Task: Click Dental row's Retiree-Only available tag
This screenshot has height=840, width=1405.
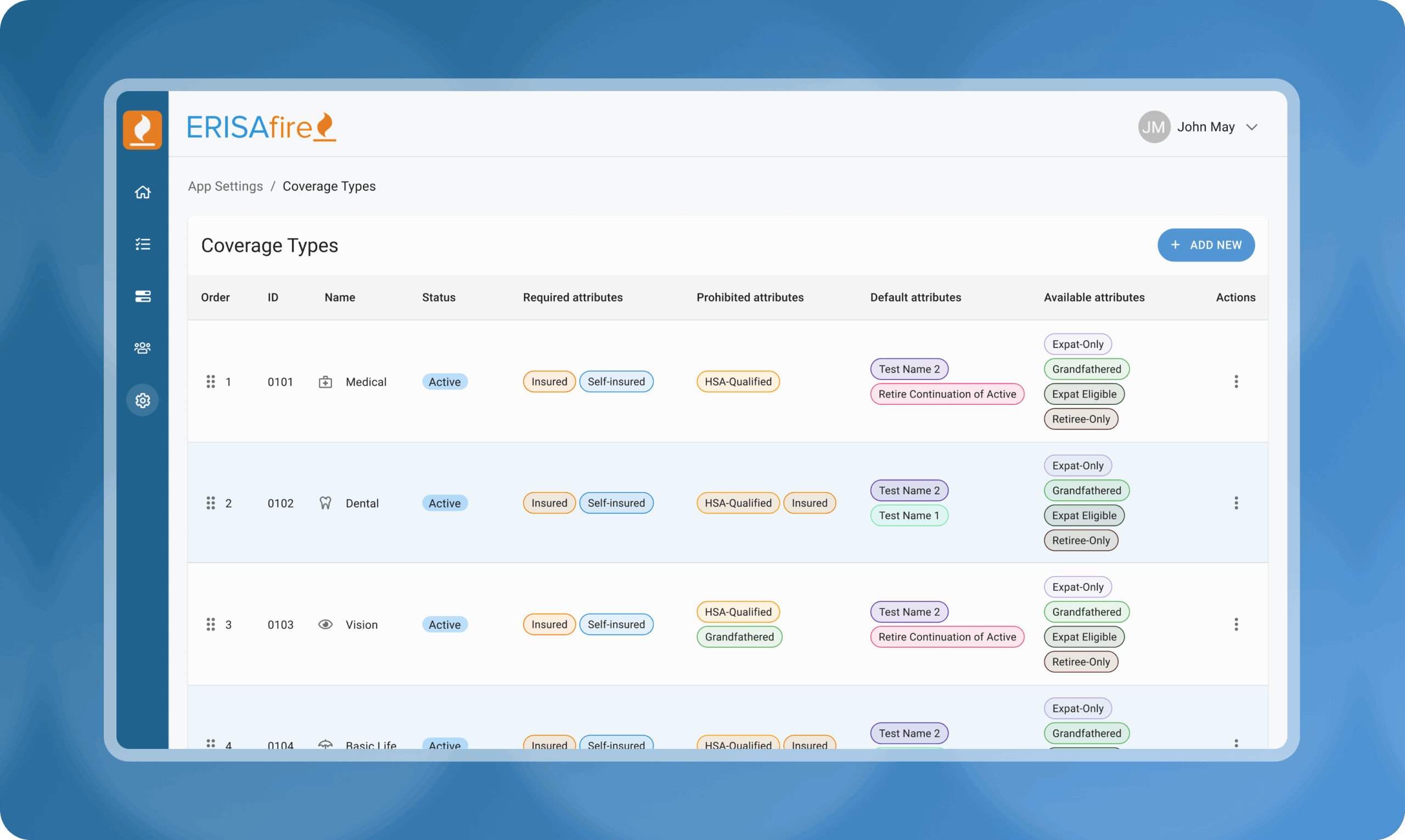Action: pyautogui.click(x=1081, y=540)
